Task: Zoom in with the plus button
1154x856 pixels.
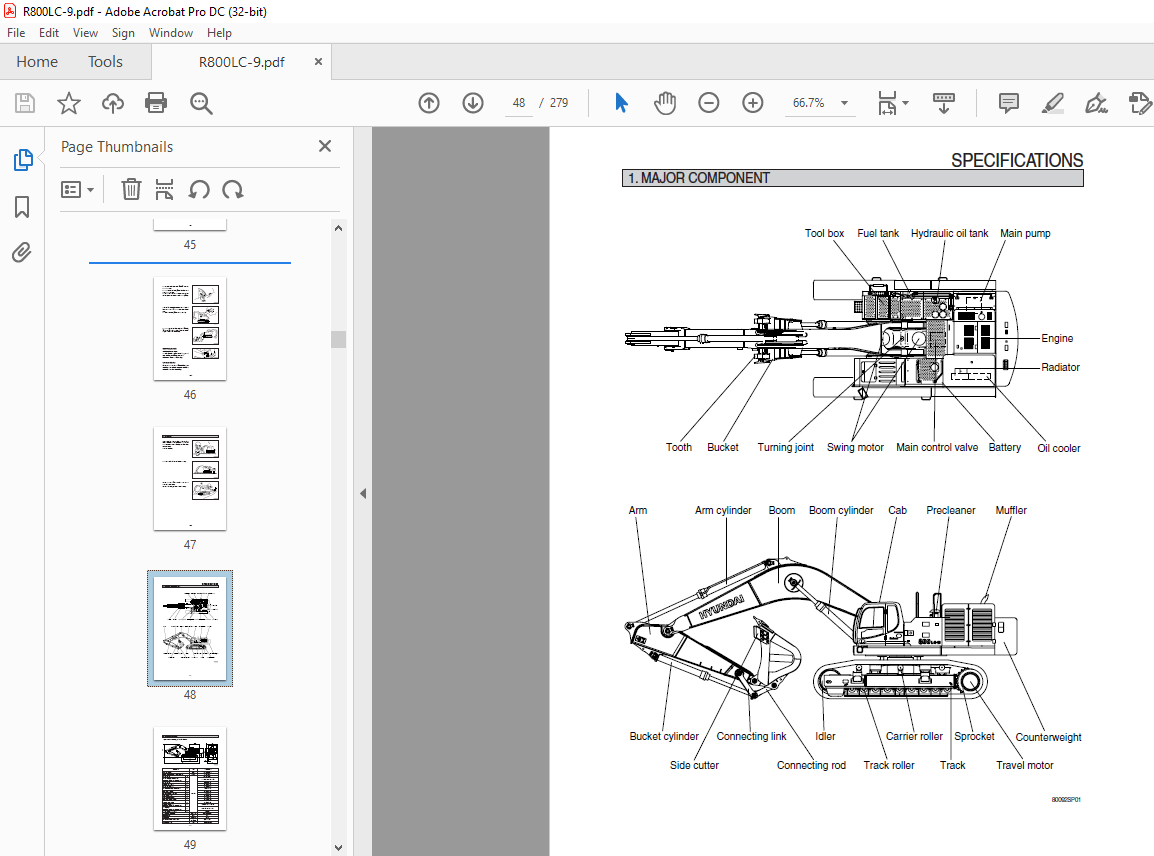Action: pyautogui.click(x=752, y=103)
